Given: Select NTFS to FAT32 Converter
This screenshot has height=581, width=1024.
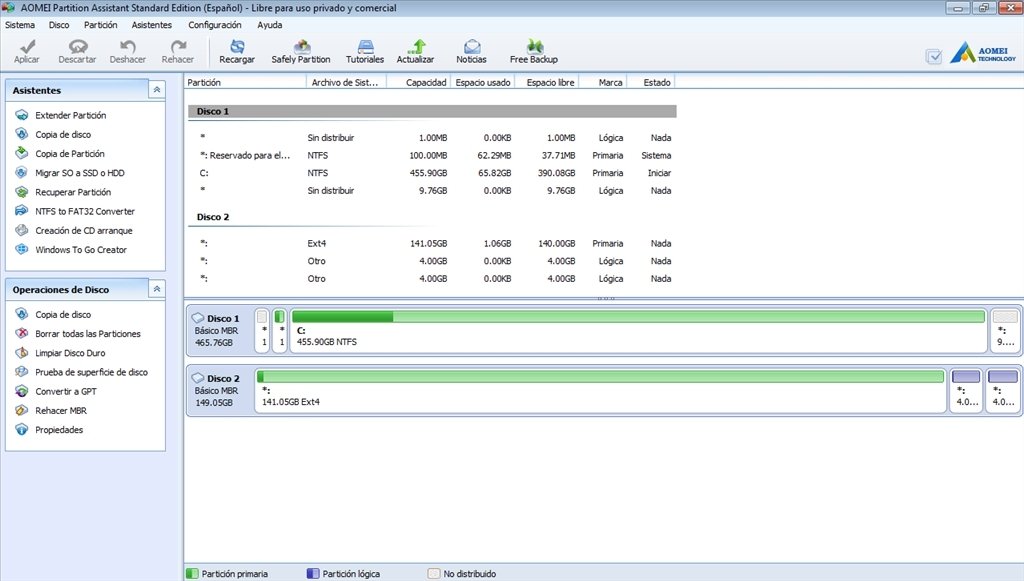Looking at the screenshot, I should tap(84, 211).
